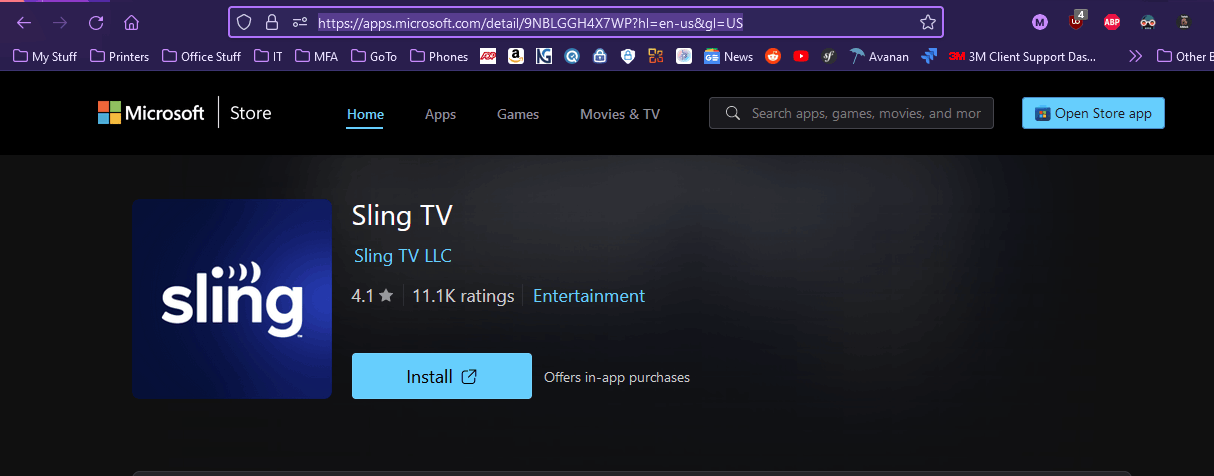Open the Reddit bookmark
This screenshot has height=476, width=1214.
pyautogui.click(x=772, y=56)
